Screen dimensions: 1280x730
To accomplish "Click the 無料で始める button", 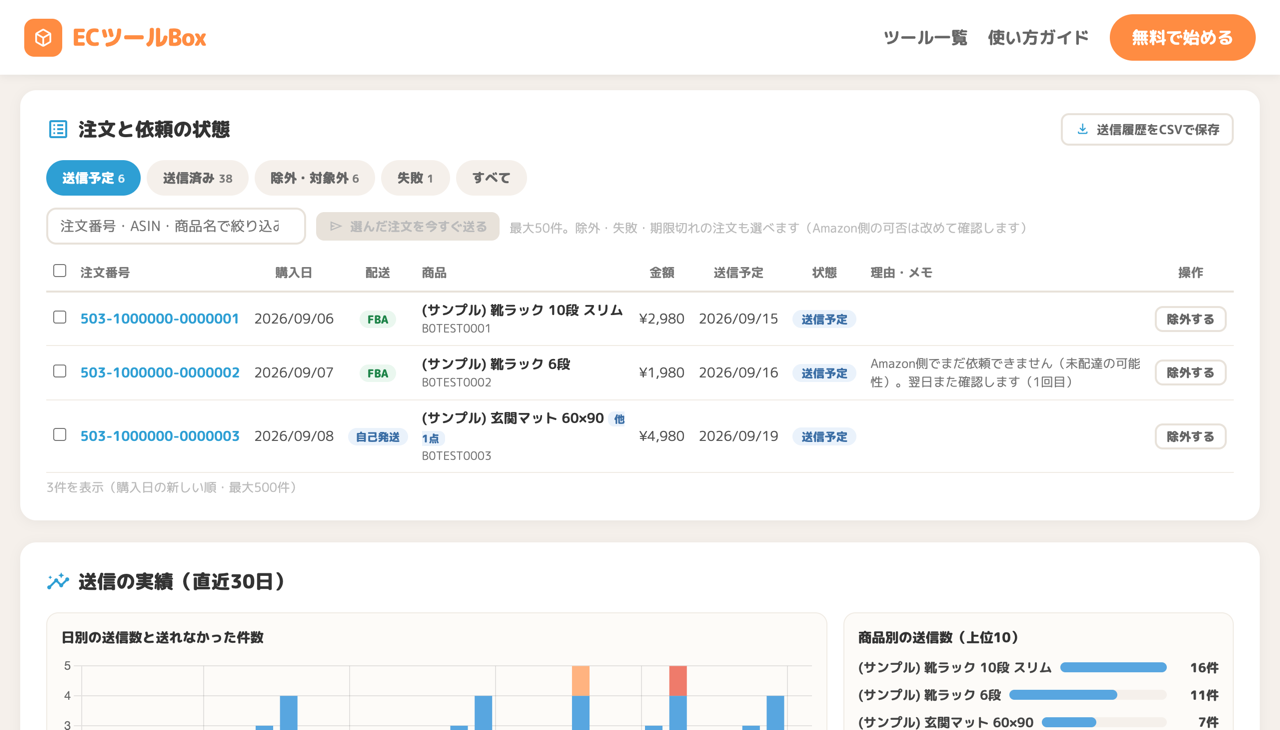I will click(x=1182, y=38).
